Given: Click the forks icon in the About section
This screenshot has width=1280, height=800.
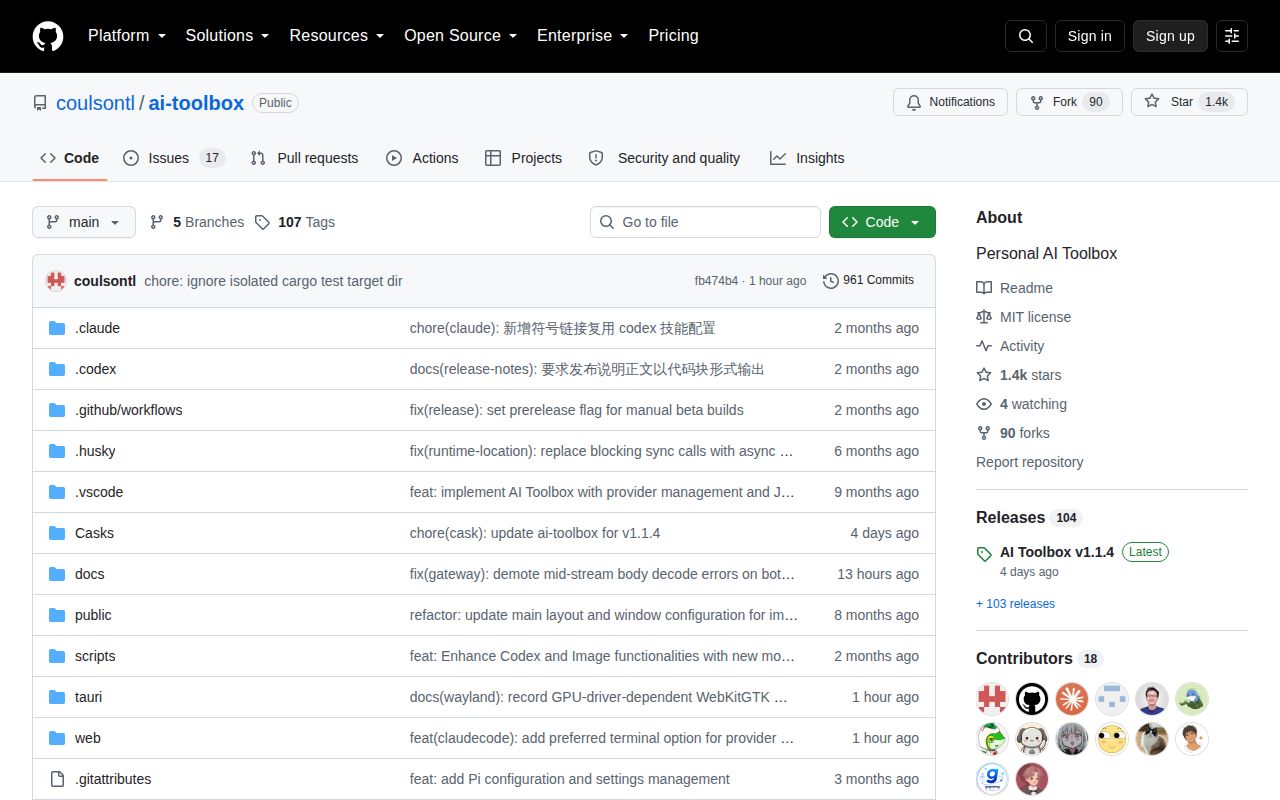Looking at the screenshot, I should [984, 433].
